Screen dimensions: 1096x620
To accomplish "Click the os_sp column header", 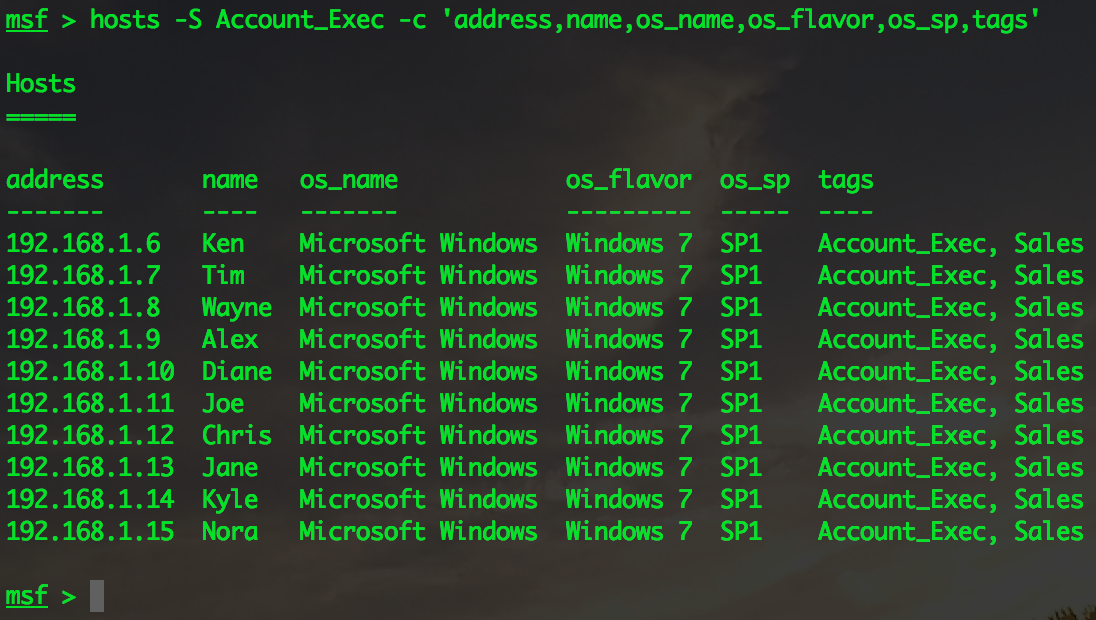I will [x=754, y=180].
